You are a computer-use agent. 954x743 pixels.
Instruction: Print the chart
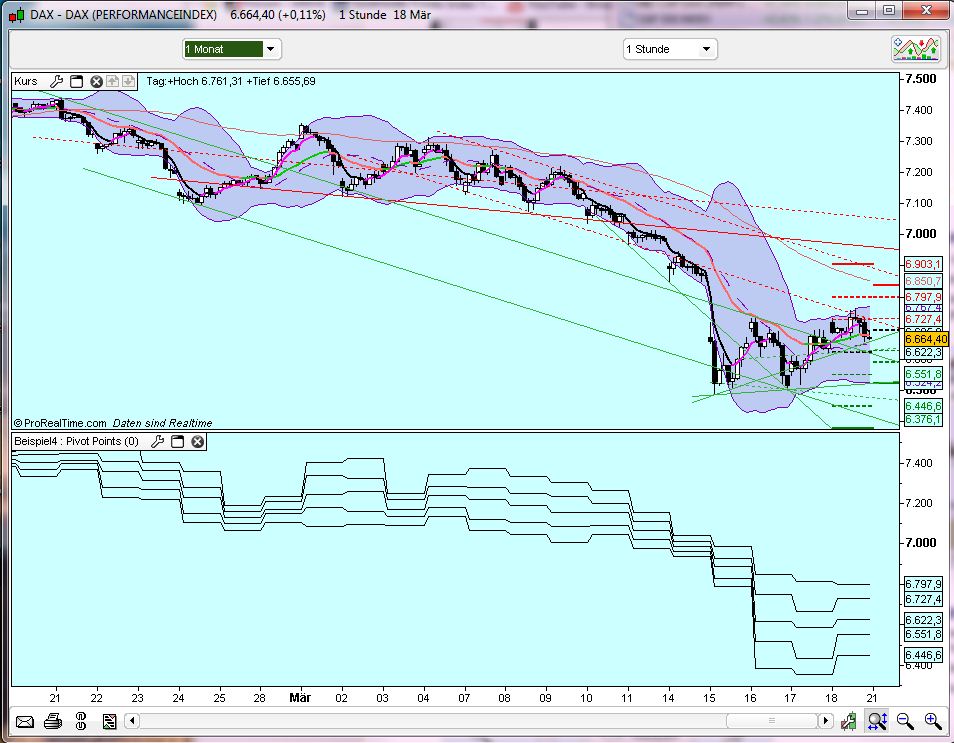pos(53,722)
